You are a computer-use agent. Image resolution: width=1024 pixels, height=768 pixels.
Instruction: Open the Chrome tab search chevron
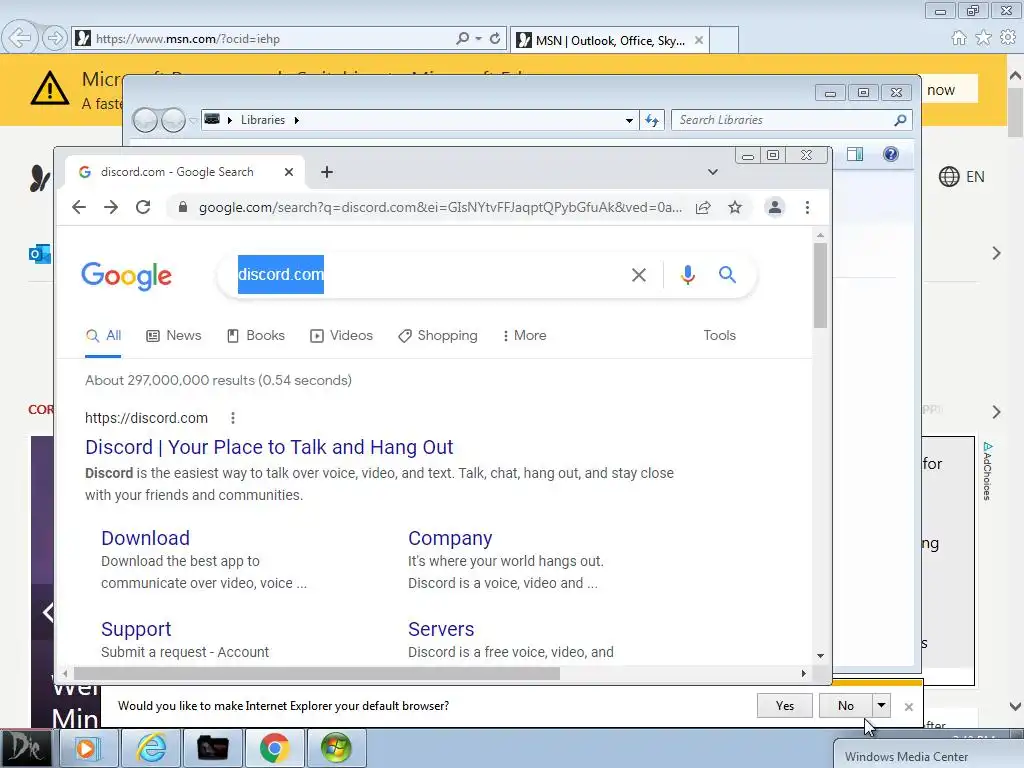pos(712,172)
